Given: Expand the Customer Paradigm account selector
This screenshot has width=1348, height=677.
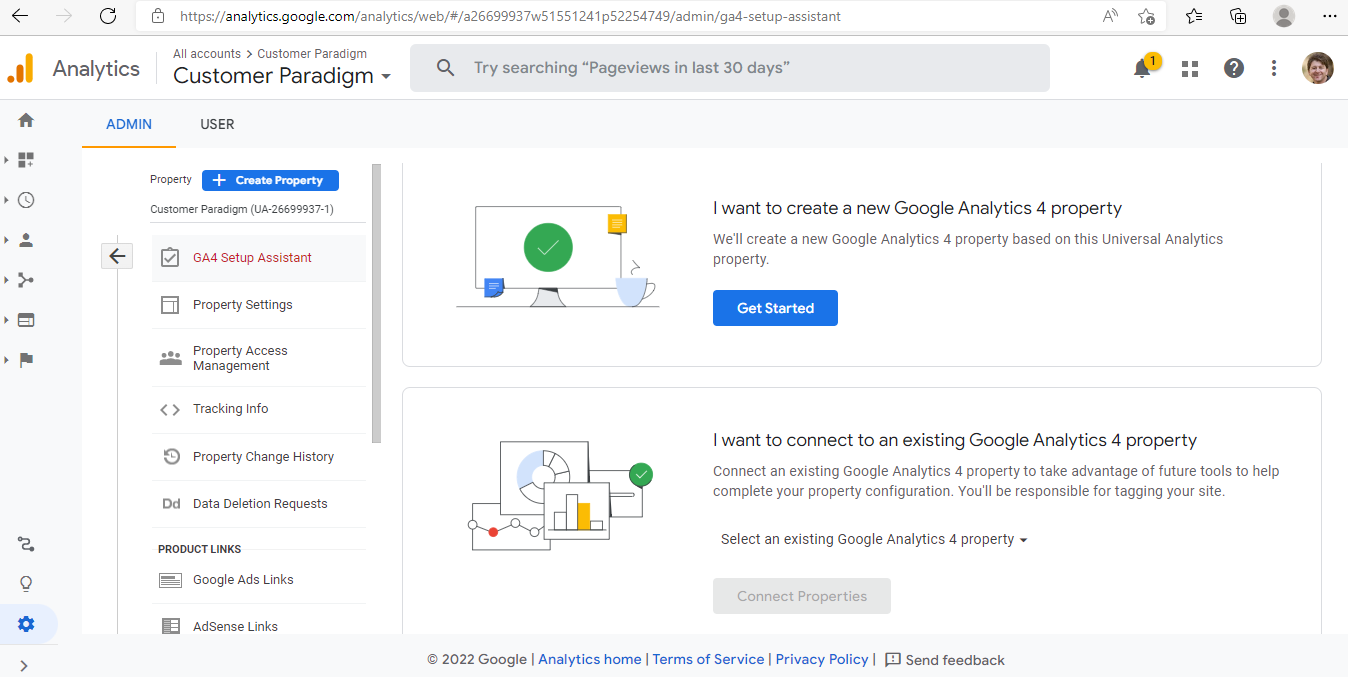Looking at the screenshot, I should pos(282,76).
